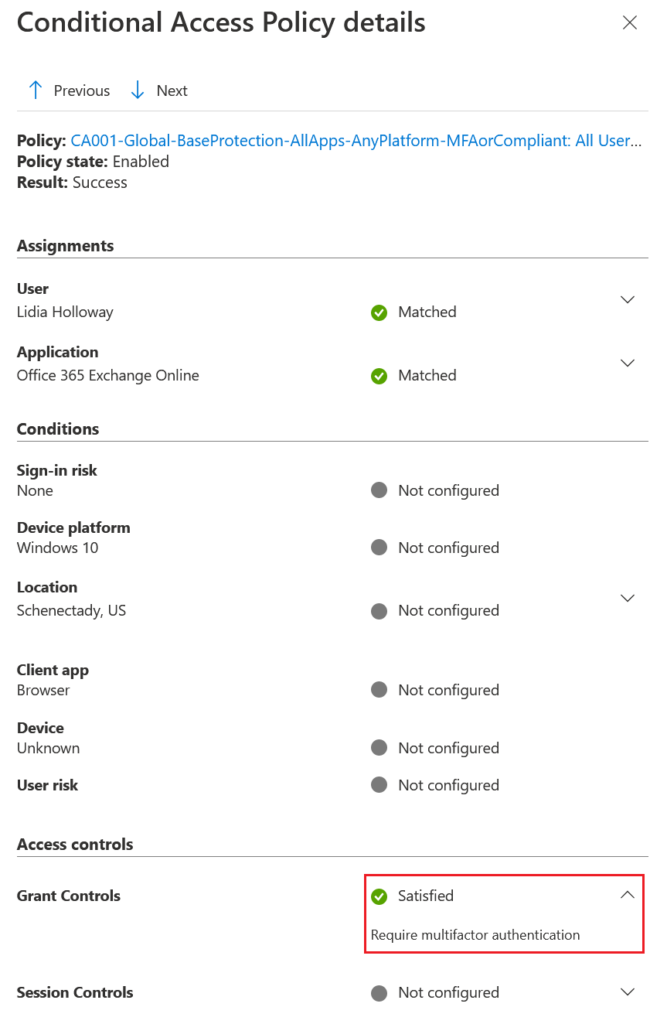The height and width of the screenshot is (1024, 650).
Task: Close the Conditional Access Policy details pane
Action: [629, 23]
